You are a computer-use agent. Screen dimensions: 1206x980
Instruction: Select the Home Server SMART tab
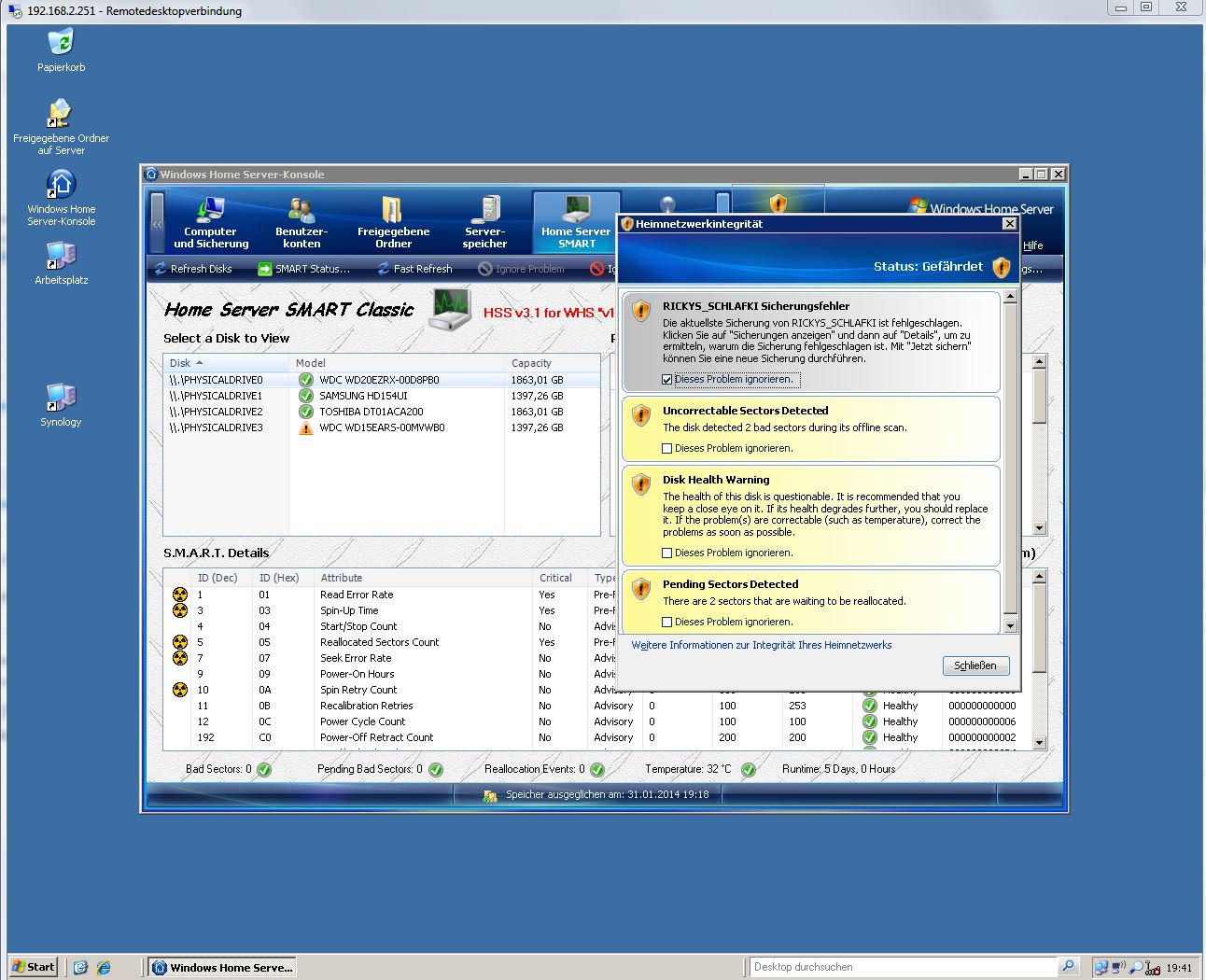coord(576,222)
